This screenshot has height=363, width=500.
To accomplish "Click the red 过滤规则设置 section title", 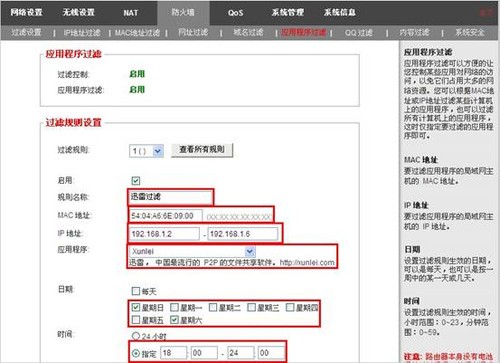I will pos(73,123).
